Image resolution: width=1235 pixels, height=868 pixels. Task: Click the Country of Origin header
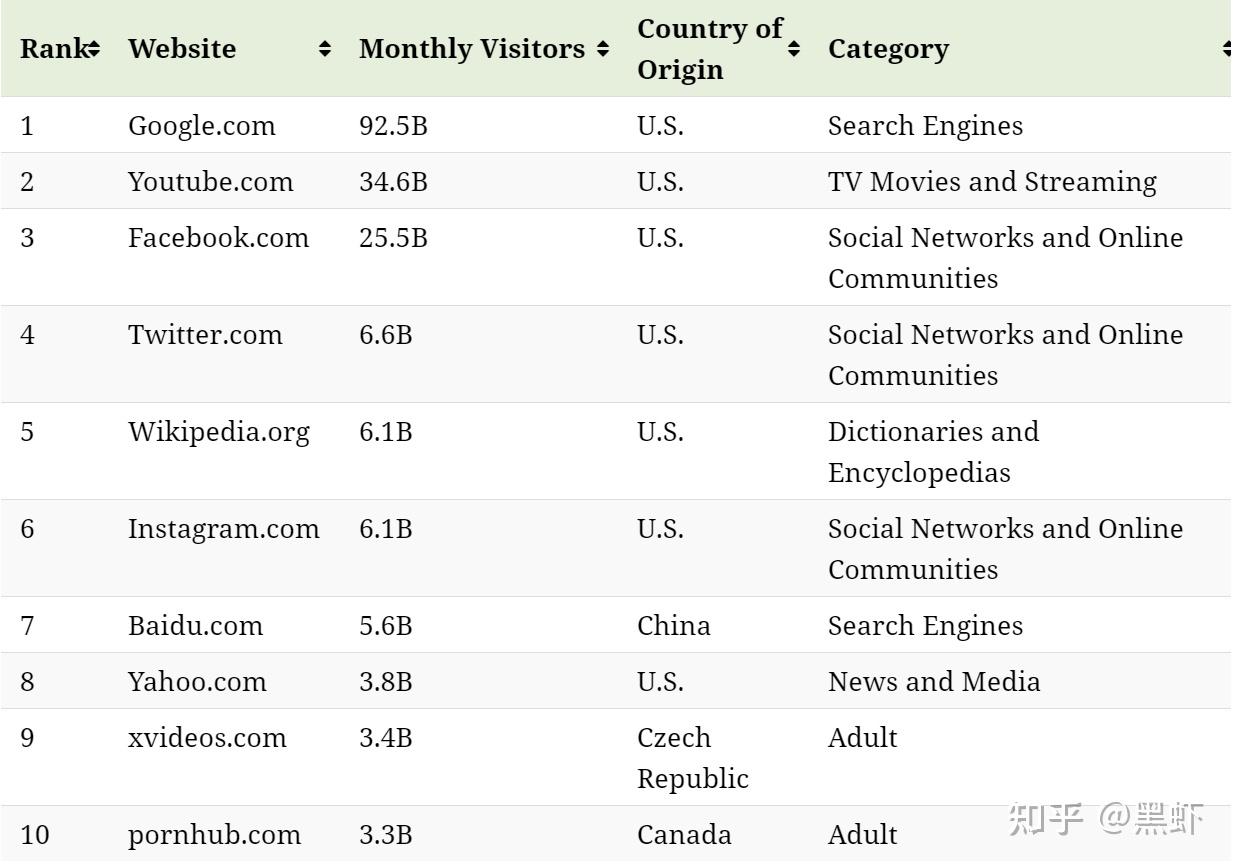[x=709, y=49]
